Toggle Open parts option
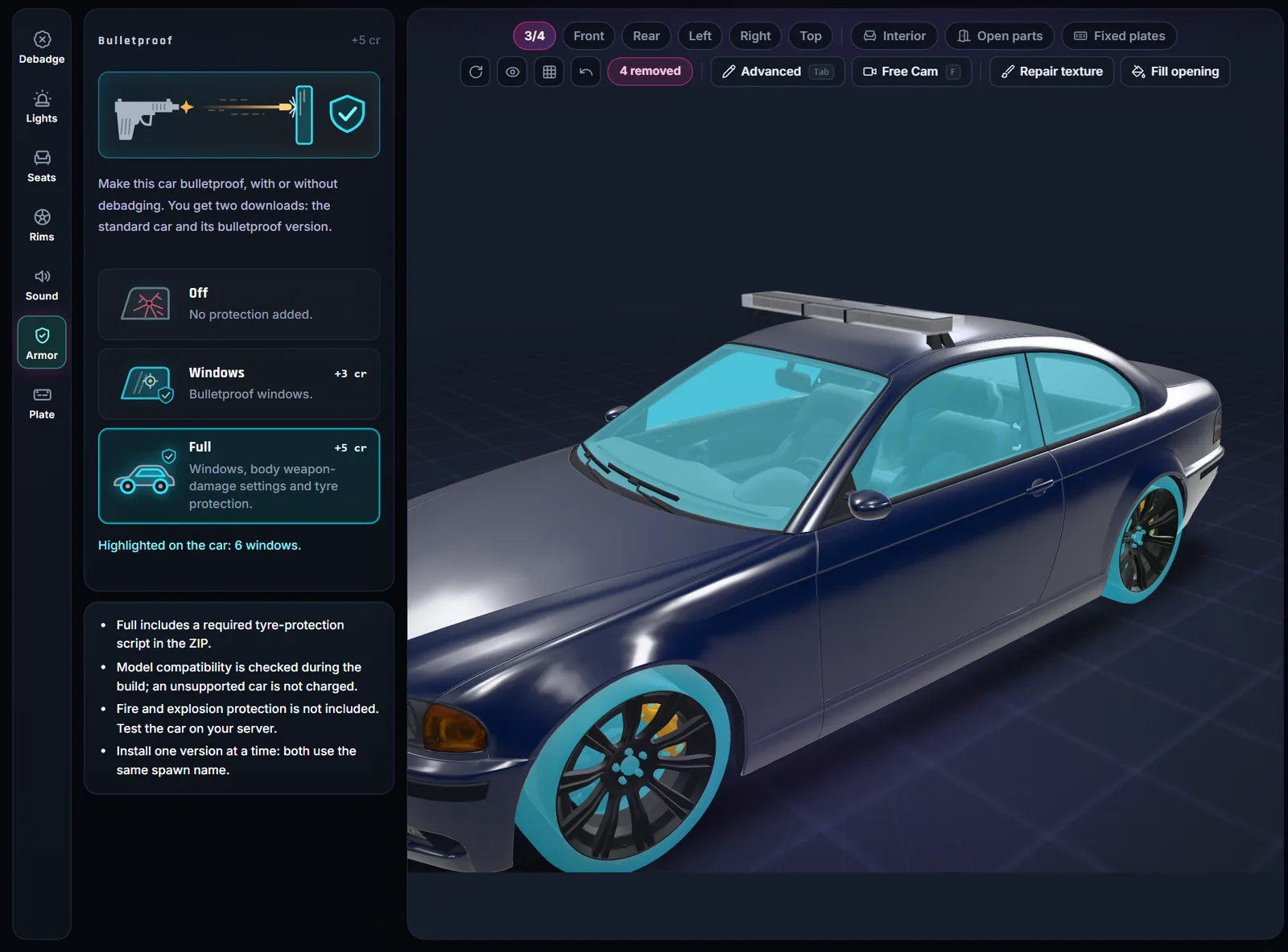The height and width of the screenshot is (952, 1288). (x=1000, y=36)
